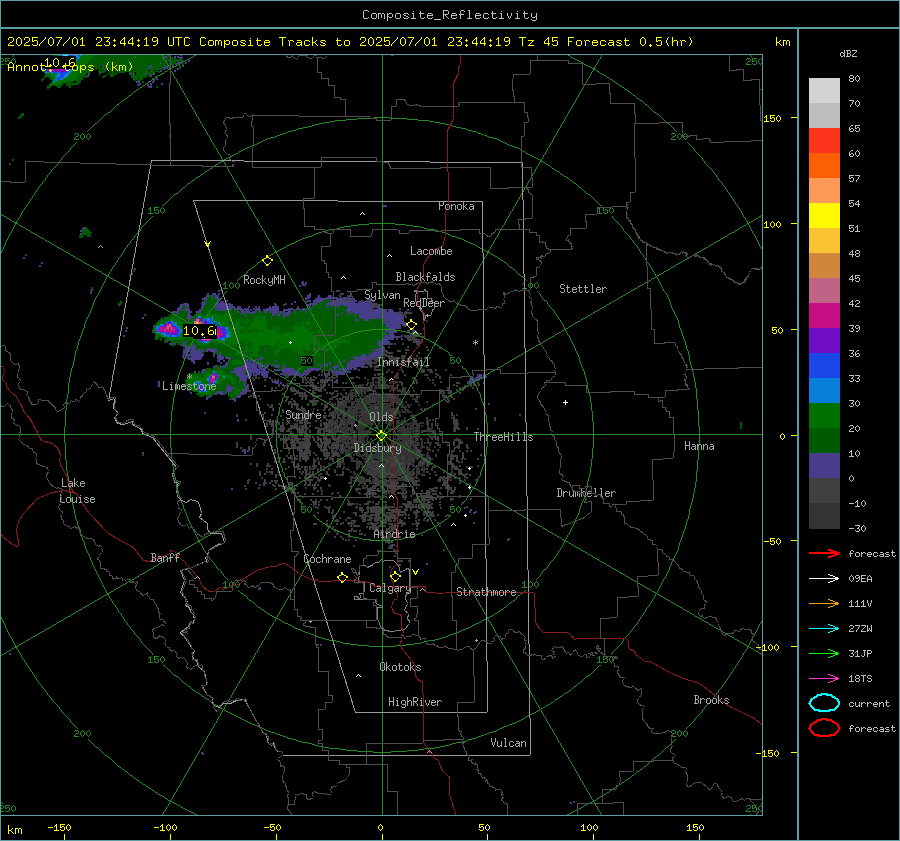Viewport: 900px width, 841px height.
Task: Click the Limestone label
Action: point(189,386)
